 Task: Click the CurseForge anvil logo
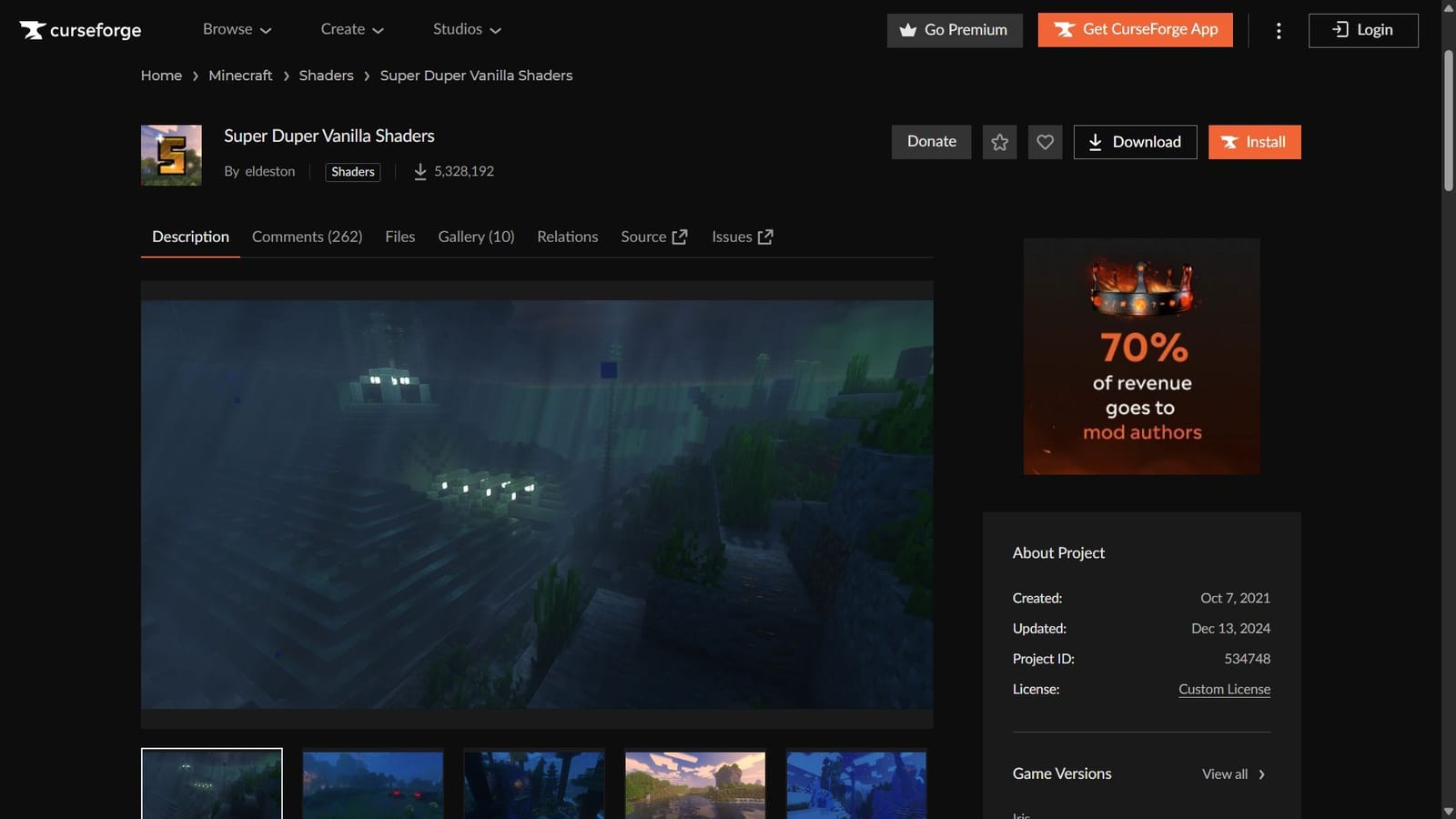(35, 29)
